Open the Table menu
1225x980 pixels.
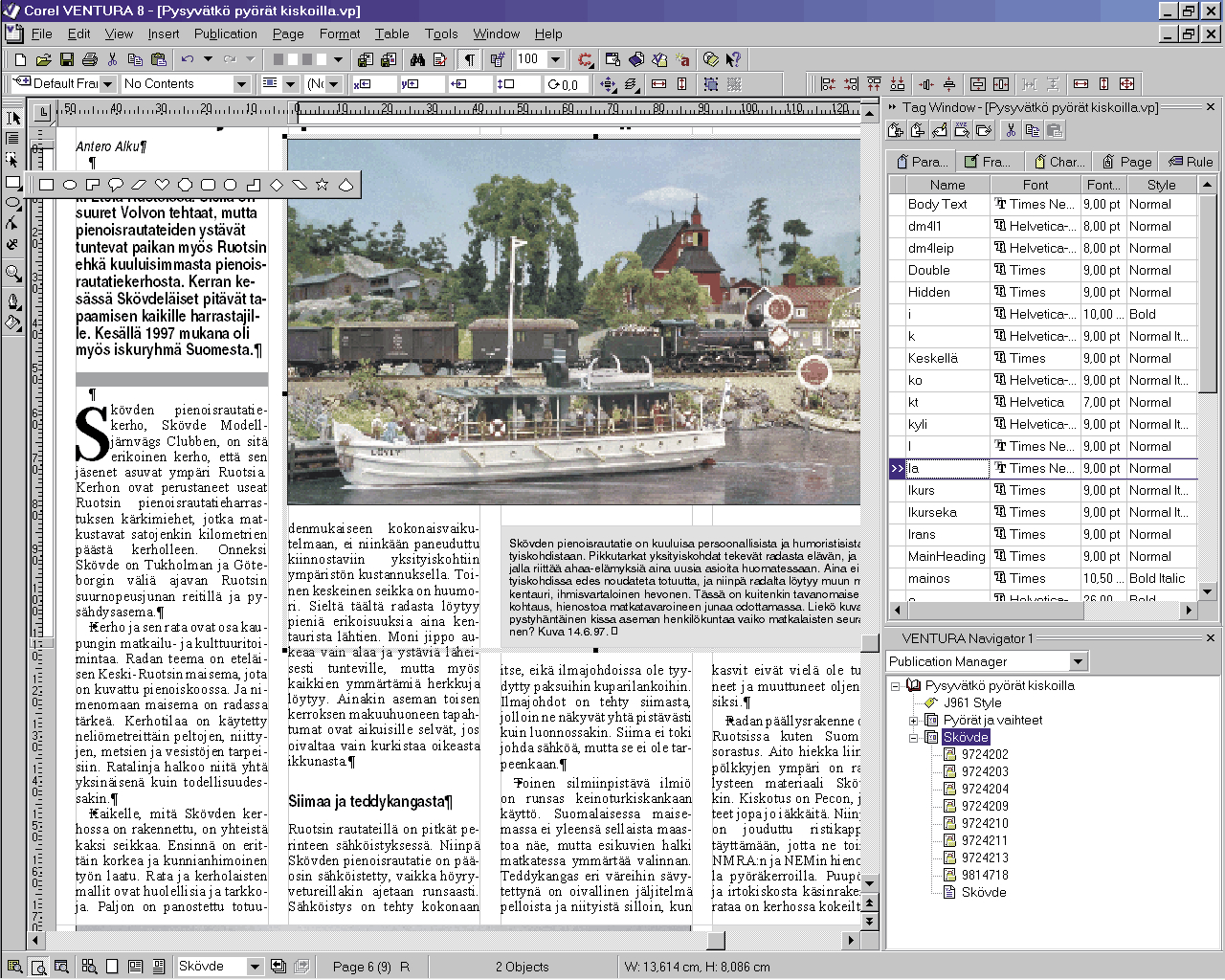[x=391, y=33]
